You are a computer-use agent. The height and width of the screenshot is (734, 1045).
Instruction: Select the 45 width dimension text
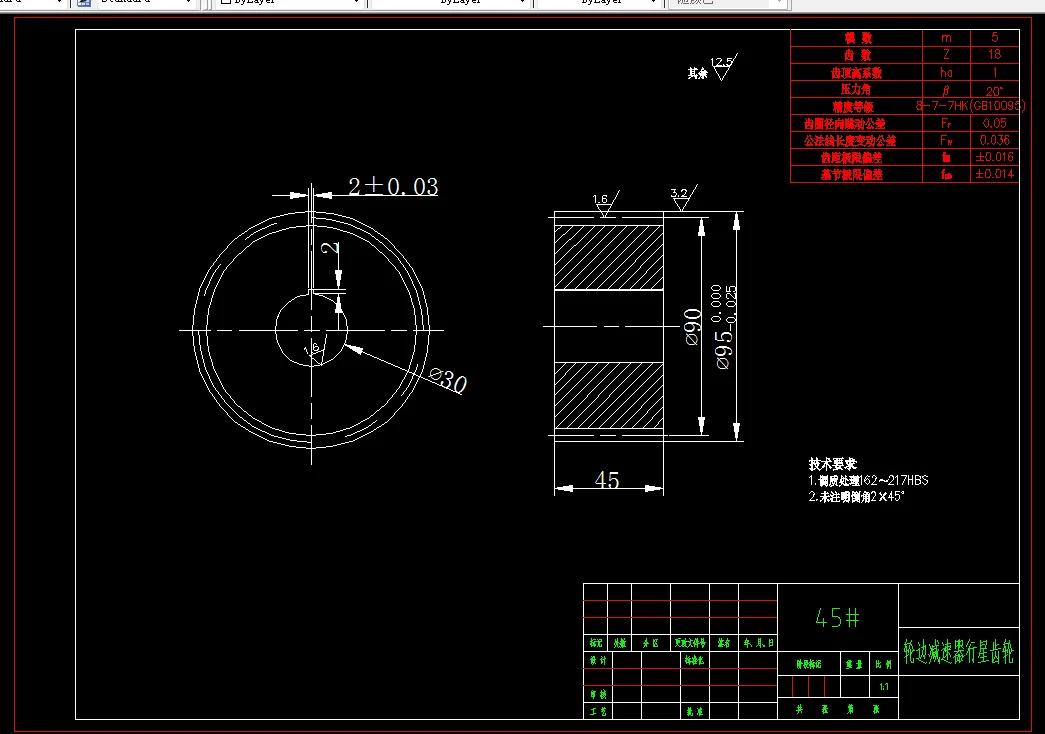pos(606,480)
